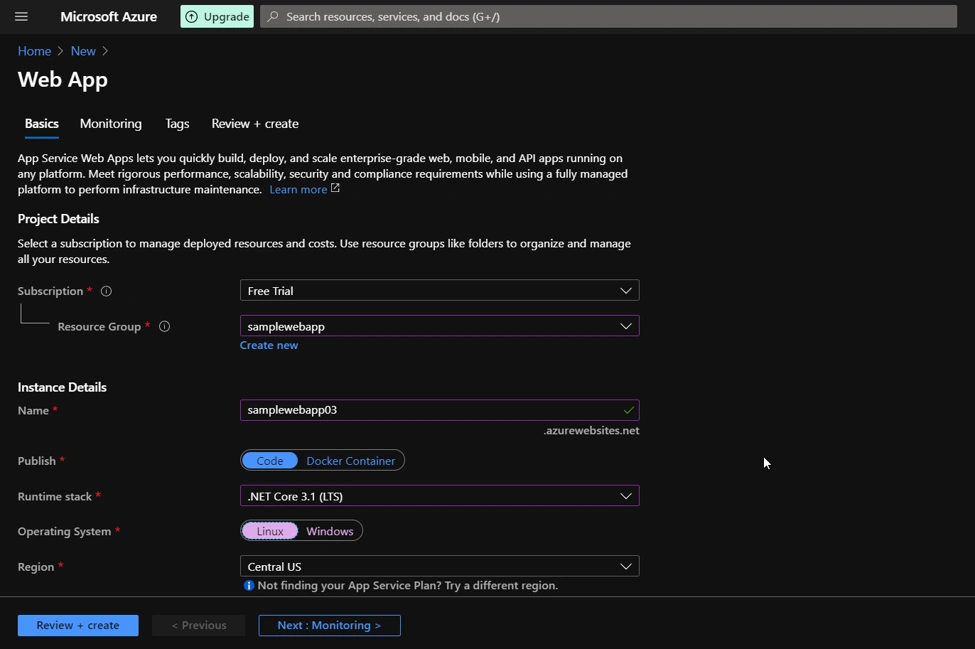Click Create new resource group link
Viewport: 975px width, 649px height.
[x=269, y=345]
